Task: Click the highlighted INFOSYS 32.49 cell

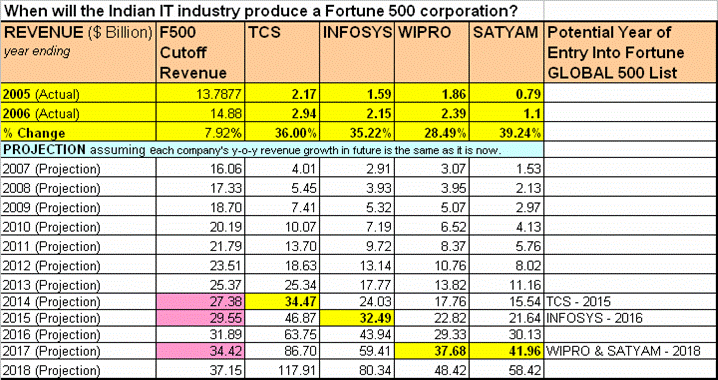Action: pyautogui.click(x=356, y=318)
